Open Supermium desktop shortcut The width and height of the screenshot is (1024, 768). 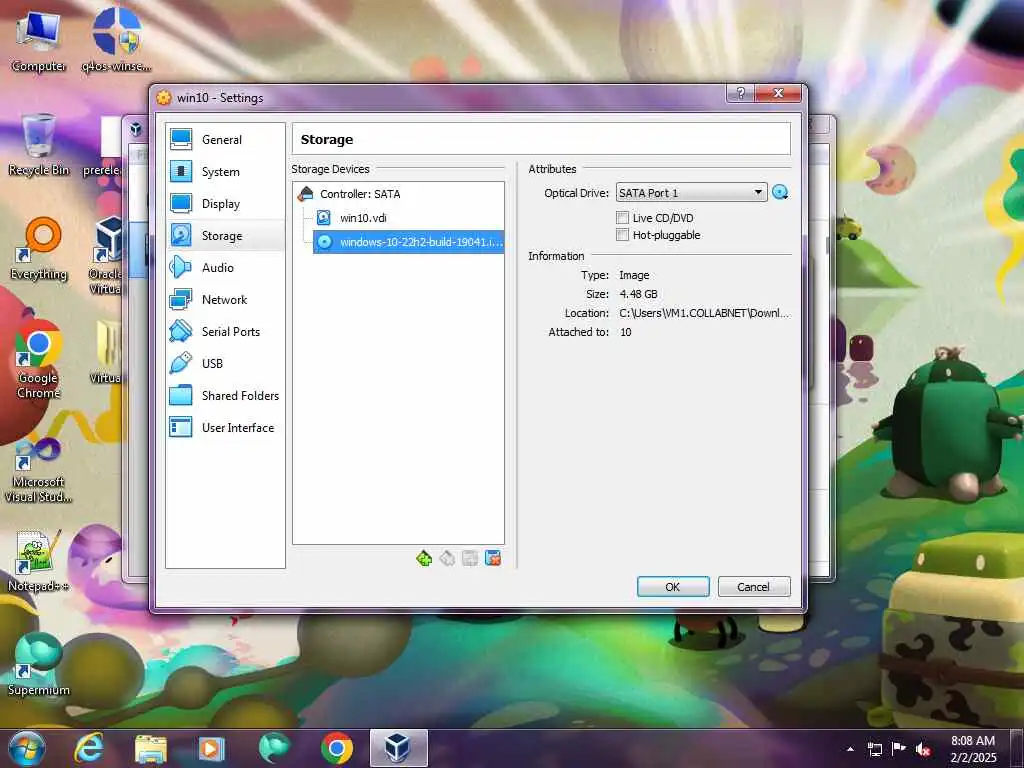tap(39, 664)
